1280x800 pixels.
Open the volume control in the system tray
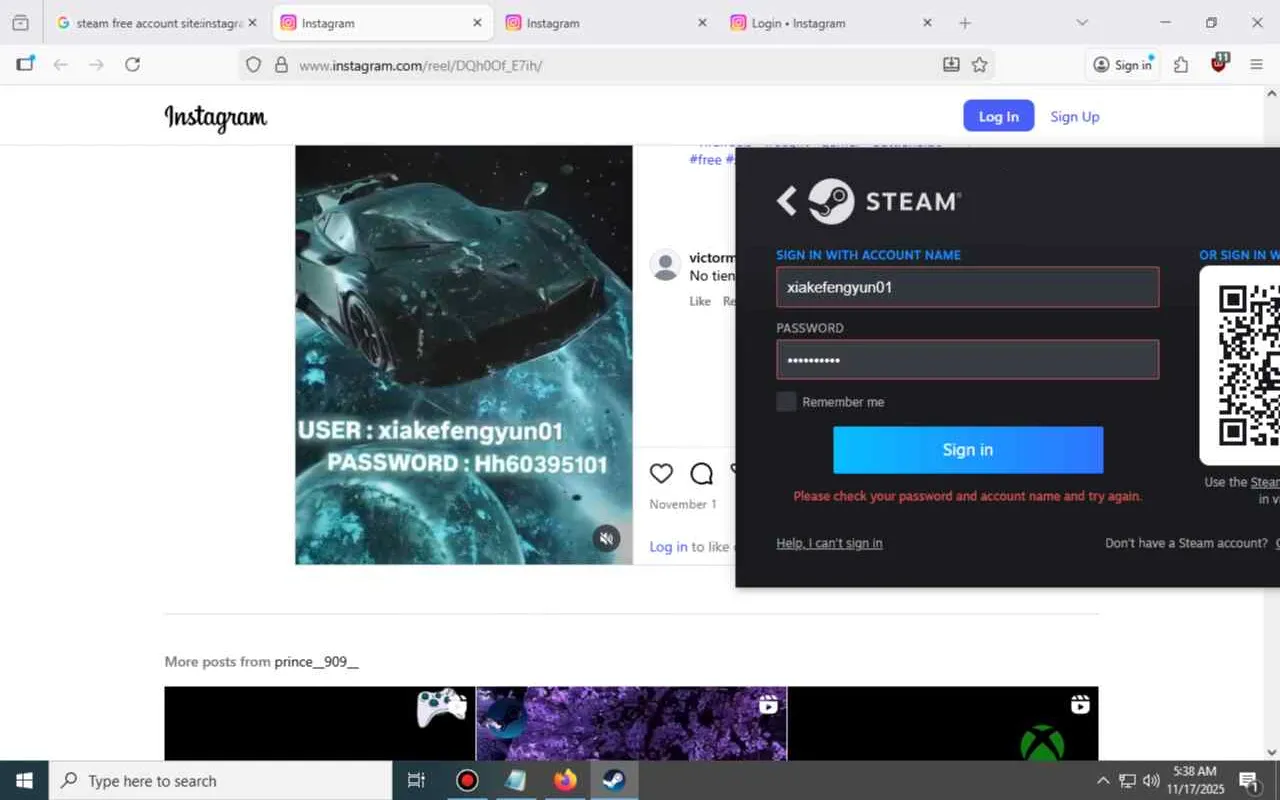click(x=1151, y=781)
